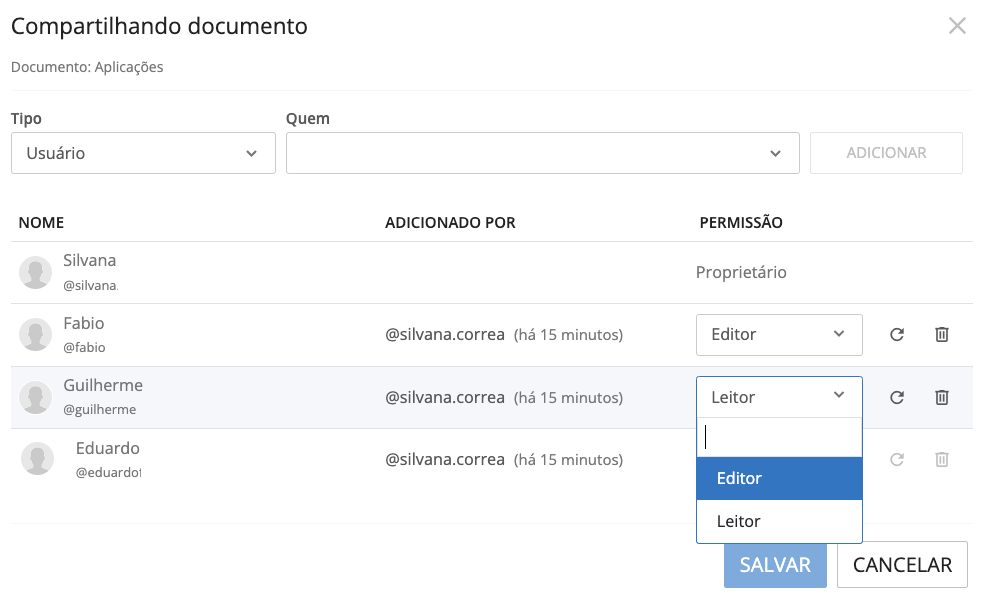Click Guilherme's avatar picture
This screenshot has width=985, height=598.
(x=36, y=397)
